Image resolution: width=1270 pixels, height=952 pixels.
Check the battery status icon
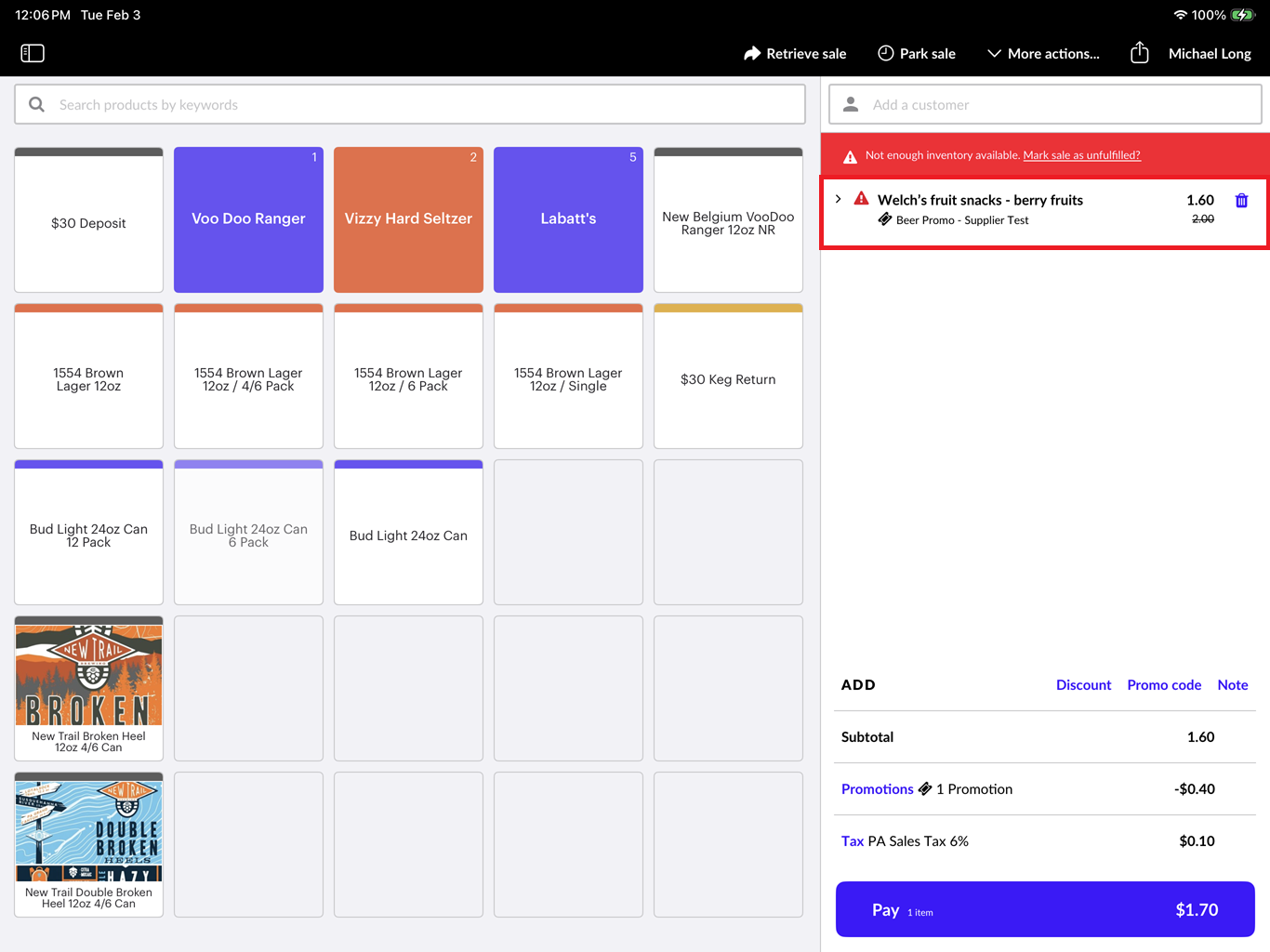pos(1243,15)
